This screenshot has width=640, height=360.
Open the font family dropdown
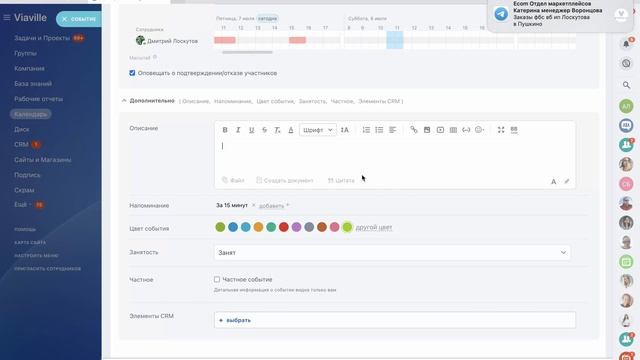pyautogui.click(x=318, y=130)
